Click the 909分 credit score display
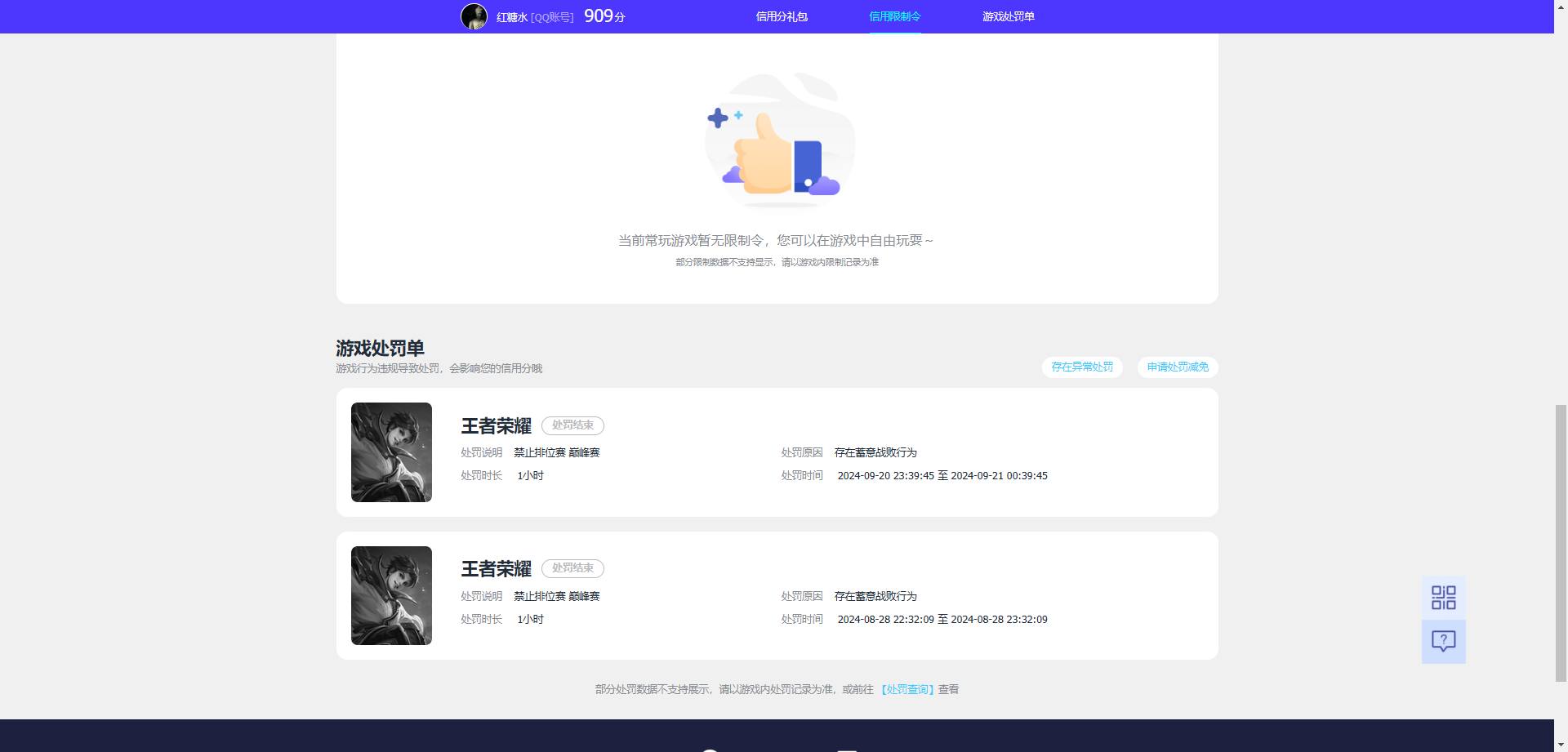The width and height of the screenshot is (1568, 752). [603, 16]
